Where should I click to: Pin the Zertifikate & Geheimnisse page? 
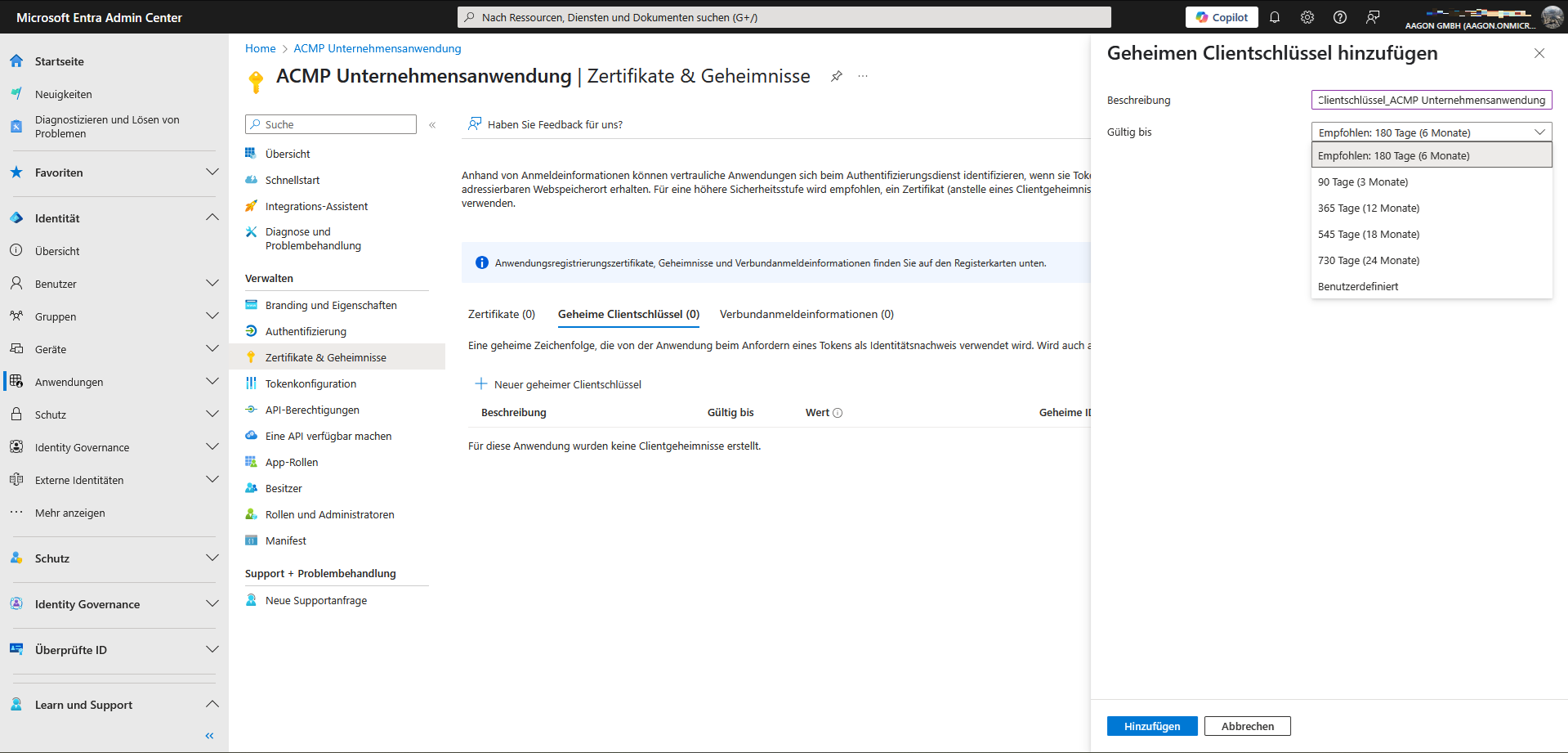[x=837, y=76]
